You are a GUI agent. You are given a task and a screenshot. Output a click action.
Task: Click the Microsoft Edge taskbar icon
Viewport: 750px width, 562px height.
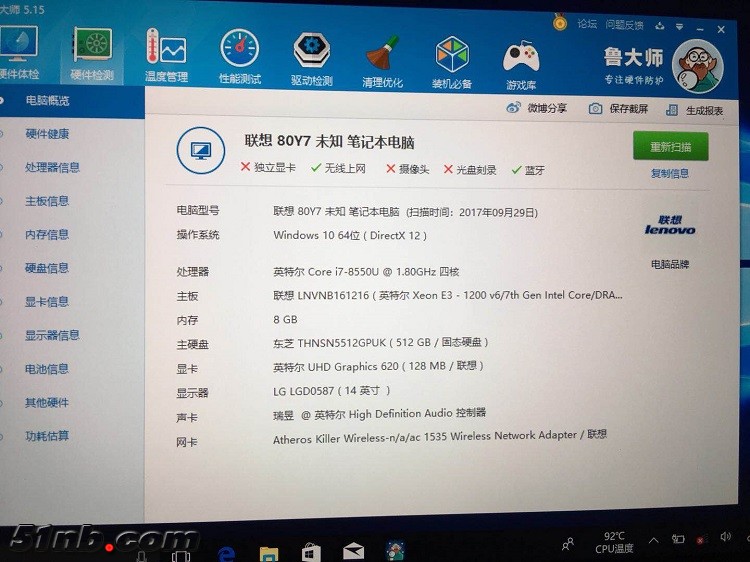pyautogui.click(x=226, y=552)
